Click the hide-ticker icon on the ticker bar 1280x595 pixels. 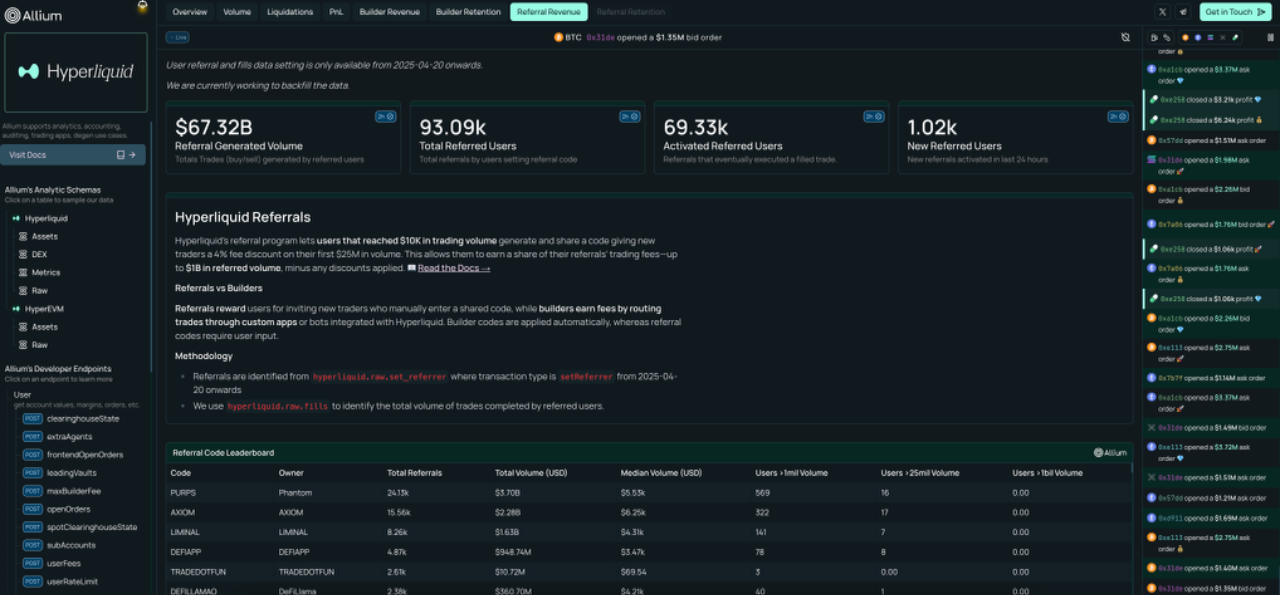point(1125,37)
